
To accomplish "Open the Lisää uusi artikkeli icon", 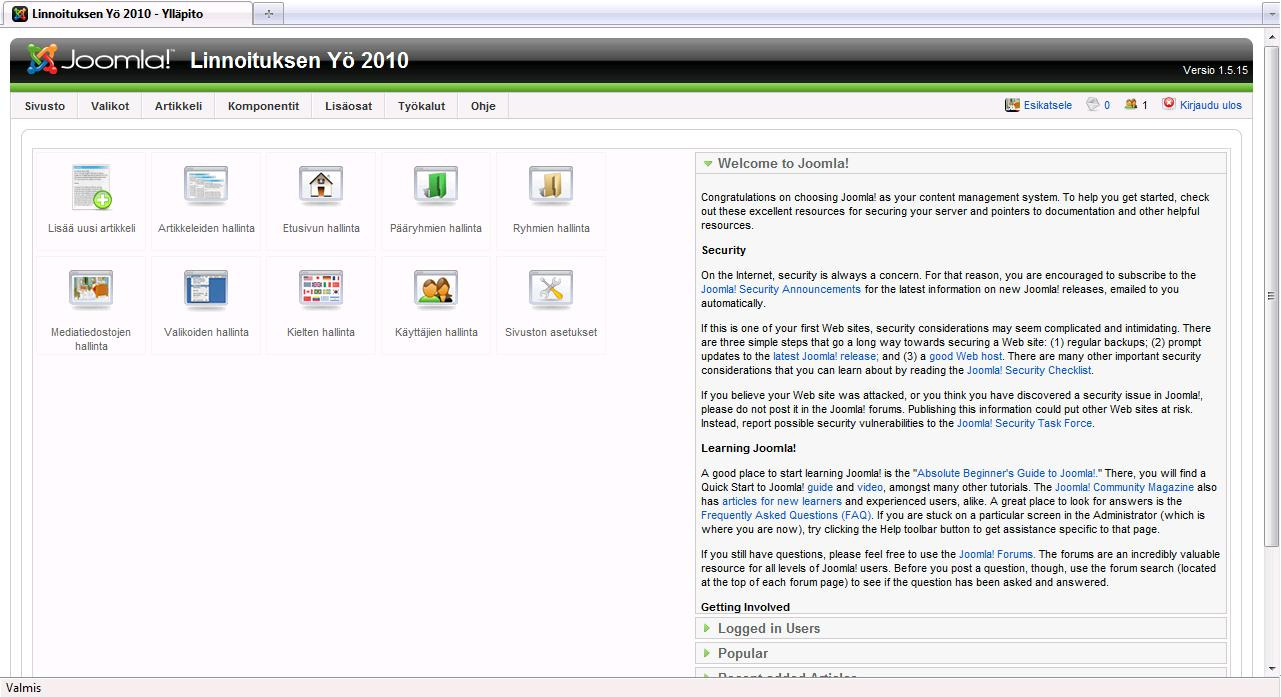I will pos(91,187).
